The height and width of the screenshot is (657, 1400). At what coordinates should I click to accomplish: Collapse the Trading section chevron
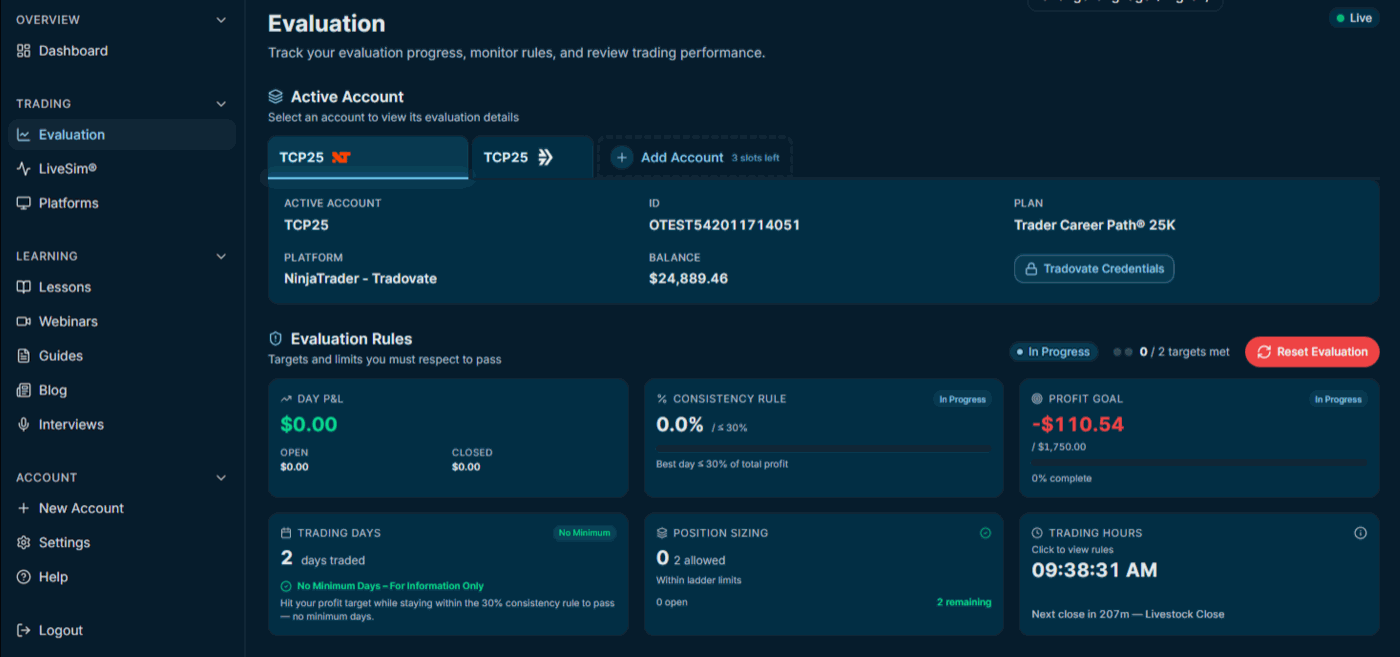(221, 104)
